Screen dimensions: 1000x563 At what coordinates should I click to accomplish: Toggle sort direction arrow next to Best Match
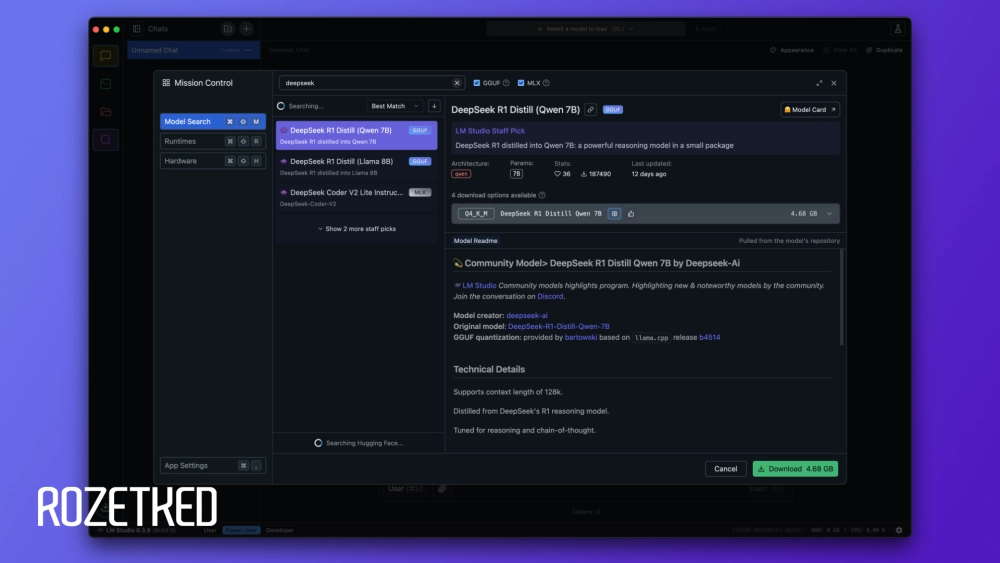coord(434,106)
